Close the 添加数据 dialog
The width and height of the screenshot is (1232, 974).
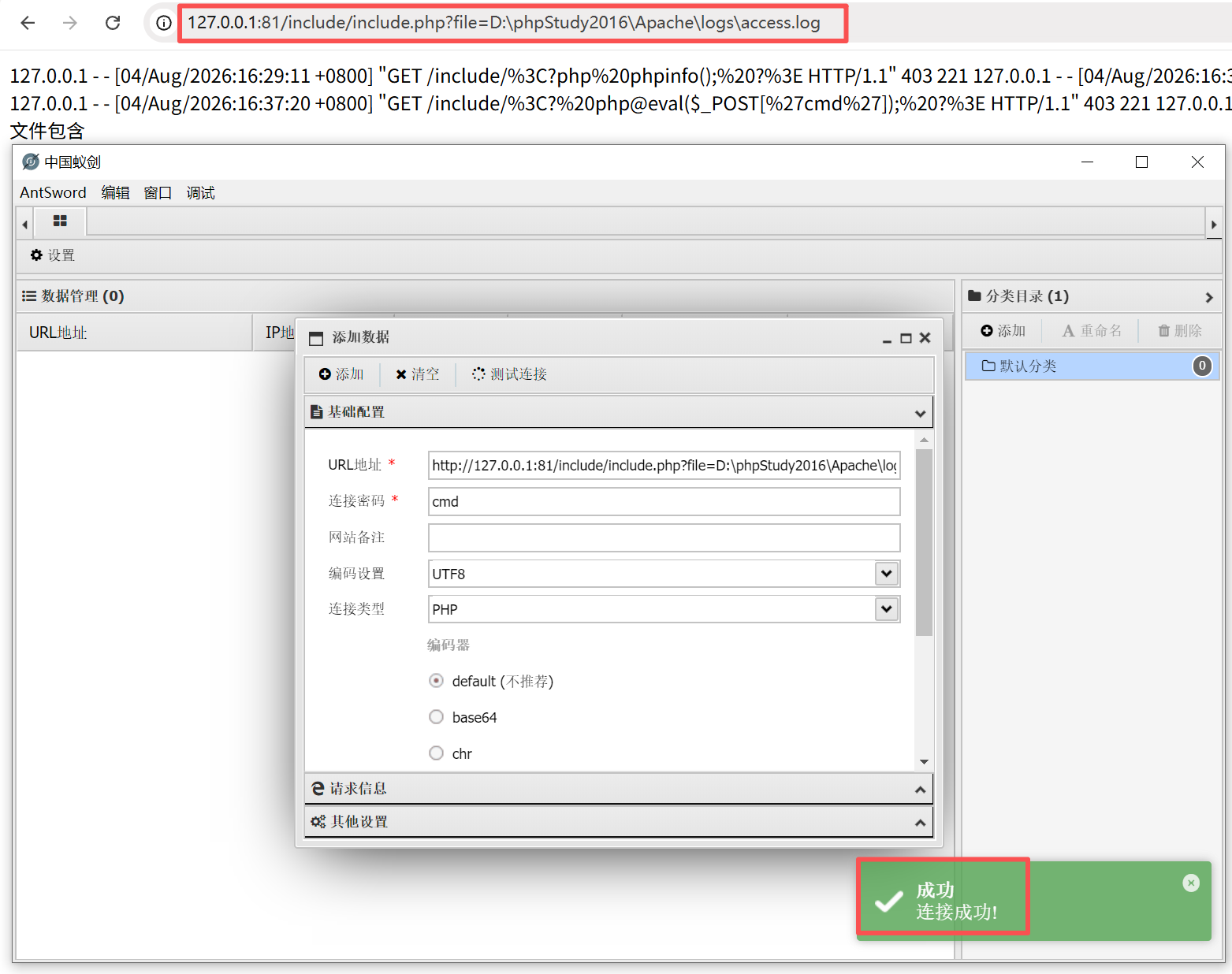point(925,338)
